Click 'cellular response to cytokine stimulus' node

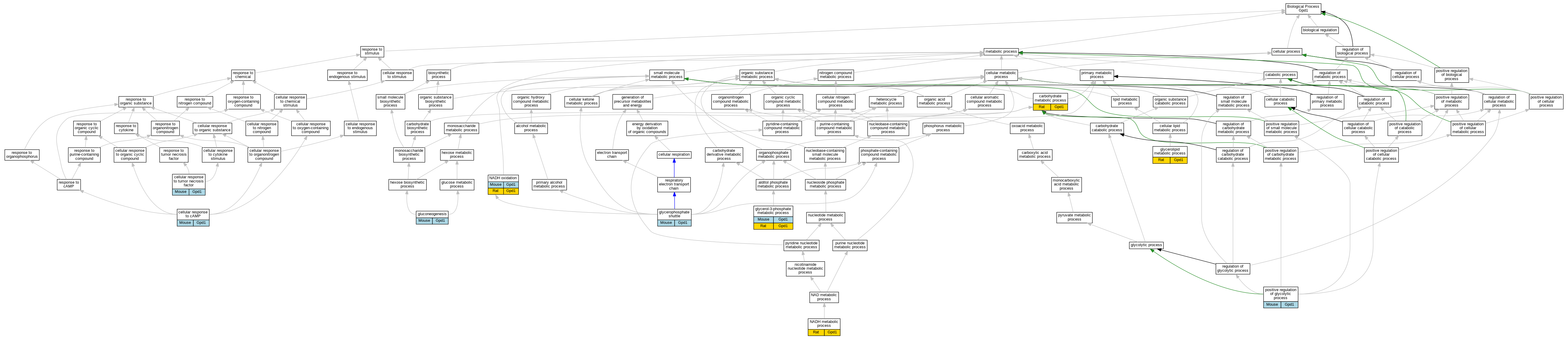pyautogui.click(x=218, y=154)
